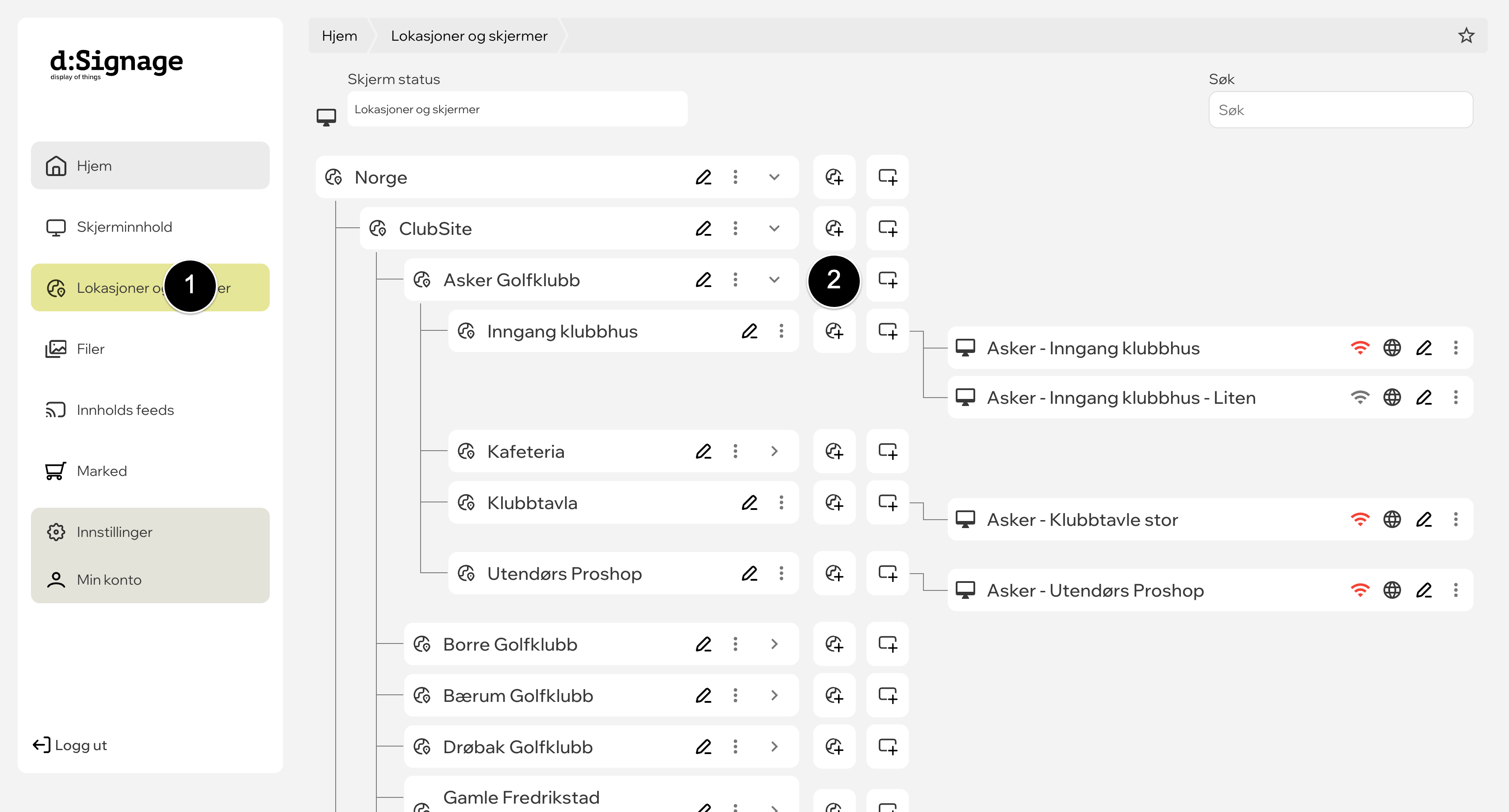Add sub-location under ClubSite
The height and width of the screenshot is (812, 1509).
tap(834, 229)
